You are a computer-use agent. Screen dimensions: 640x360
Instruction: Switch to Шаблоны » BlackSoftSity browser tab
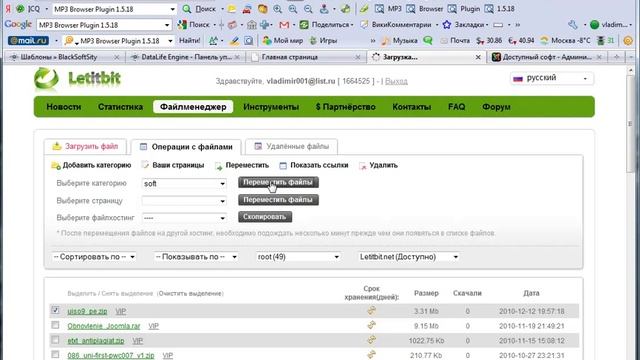pos(63,57)
